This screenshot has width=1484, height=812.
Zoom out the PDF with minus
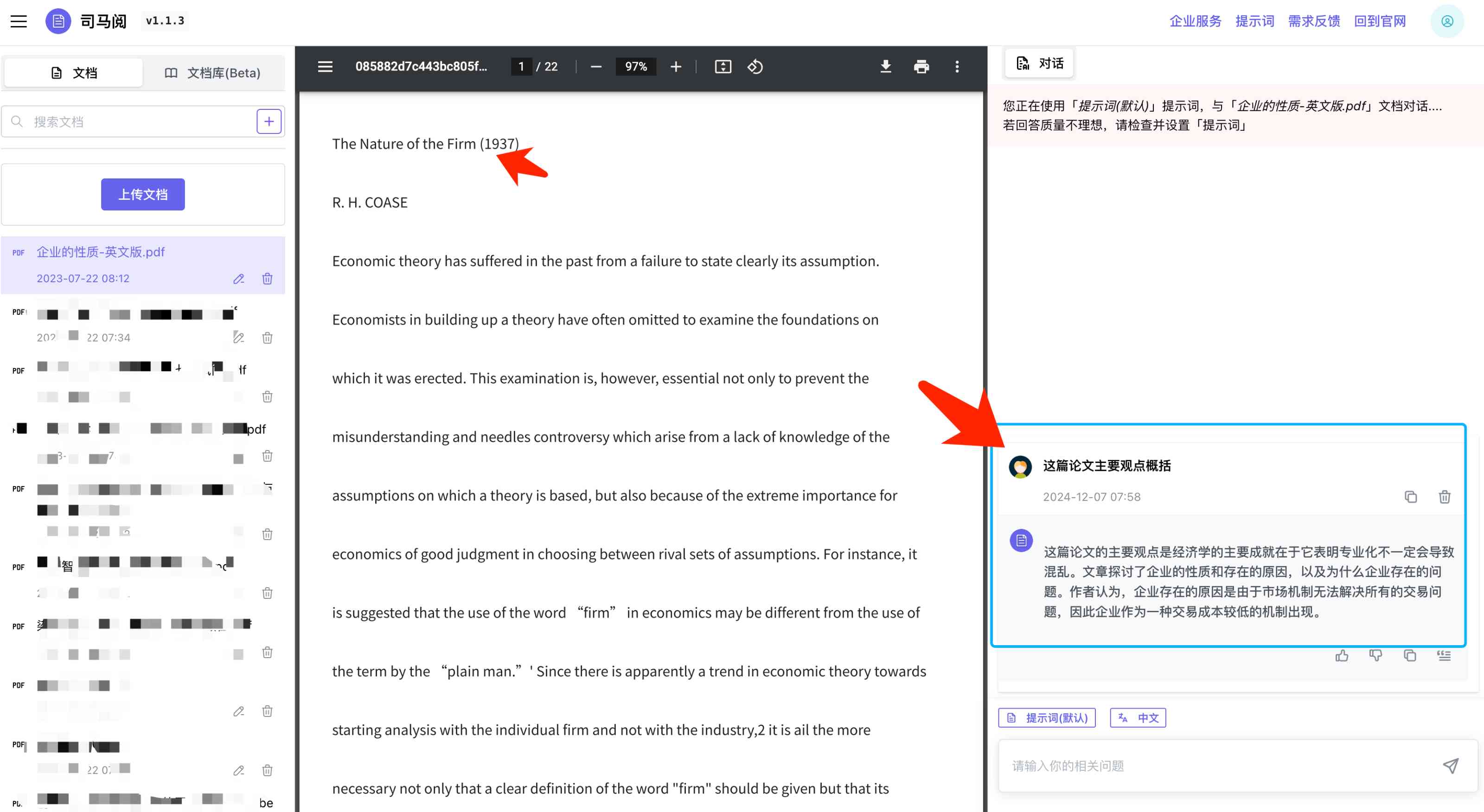tap(596, 67)
